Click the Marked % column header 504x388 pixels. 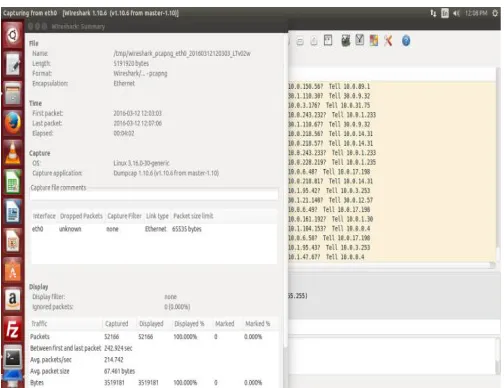click(x=257, y=324)
